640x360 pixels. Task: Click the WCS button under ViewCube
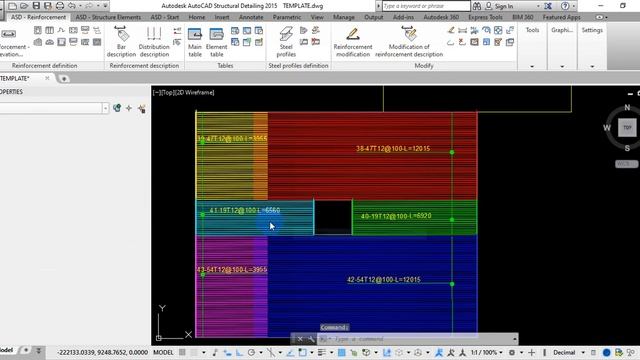pyautogui.click(x=626, y=164)
